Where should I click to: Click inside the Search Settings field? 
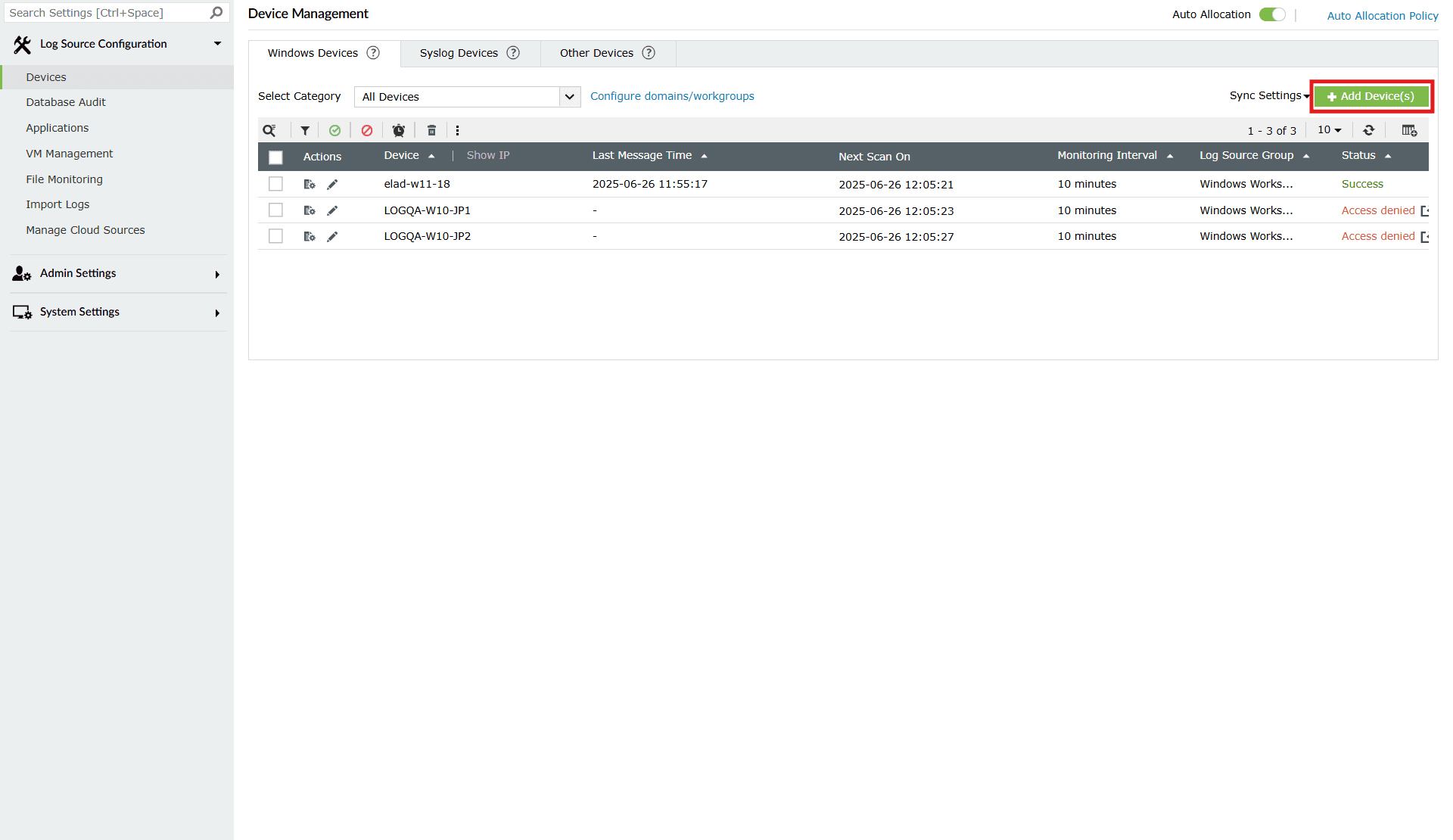(x=106, y=12)
